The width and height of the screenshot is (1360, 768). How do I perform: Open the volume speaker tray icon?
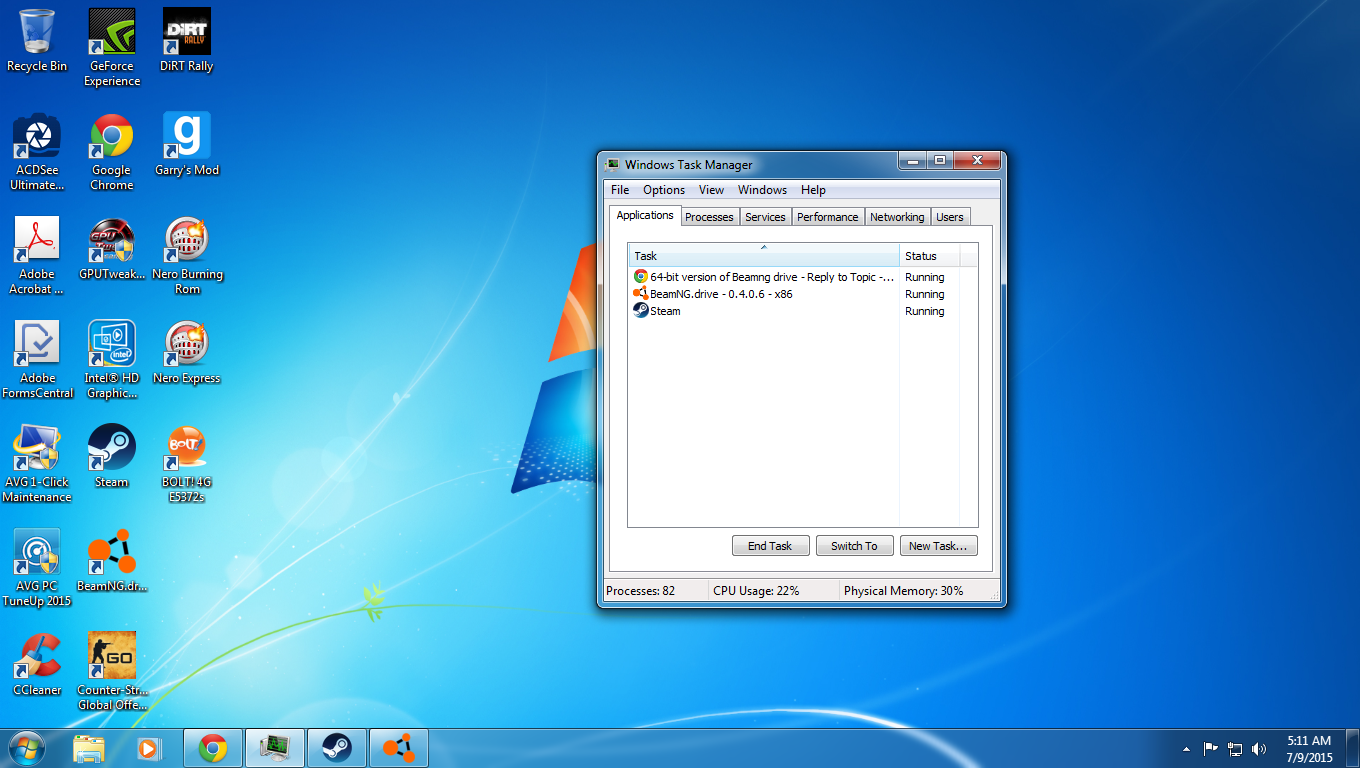tap(1259, 748)
